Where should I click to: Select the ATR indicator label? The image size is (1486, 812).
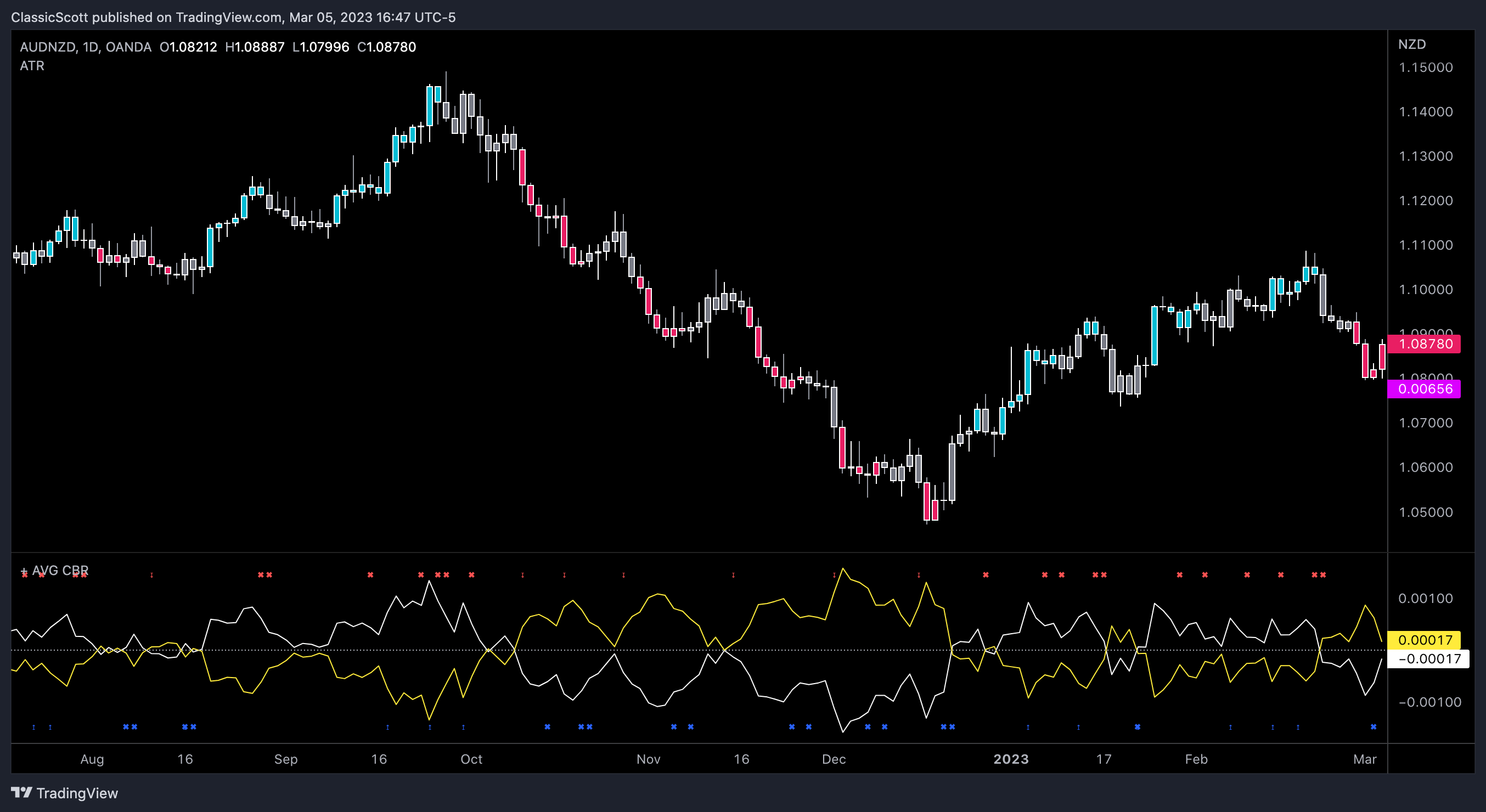[x=32, y=66]
